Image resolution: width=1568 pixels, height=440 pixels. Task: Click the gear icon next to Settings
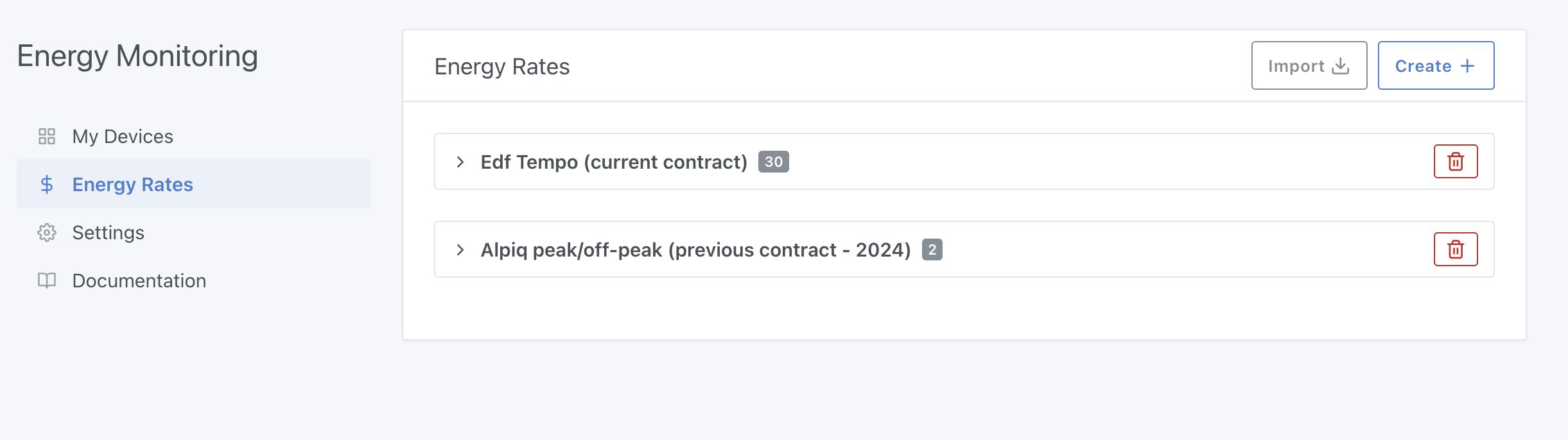[x=48, y=232]
